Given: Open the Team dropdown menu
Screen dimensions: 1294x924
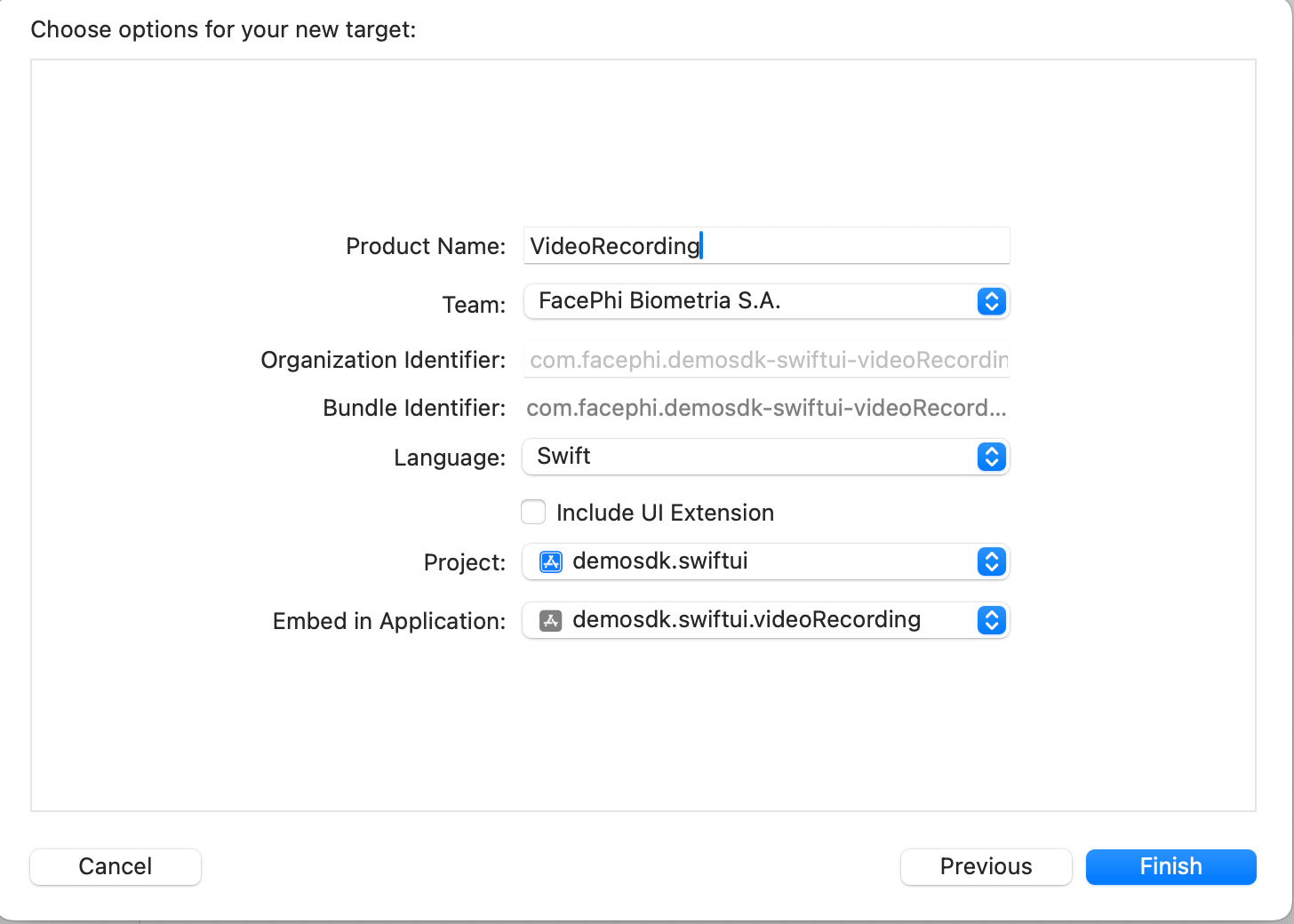Looking at the screenshot, I should click(766, 301).
